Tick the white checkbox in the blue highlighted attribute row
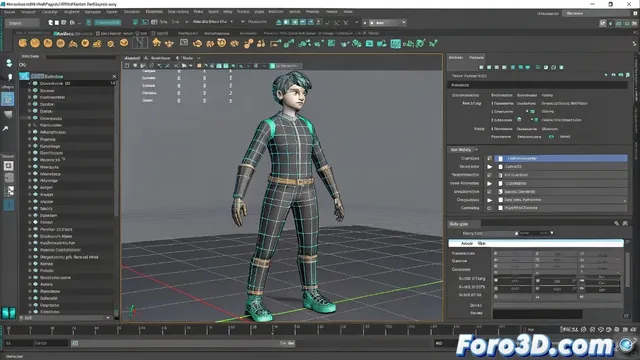This screenshot has height=360, width=640. pyautogui.click(x=500, y=158)
